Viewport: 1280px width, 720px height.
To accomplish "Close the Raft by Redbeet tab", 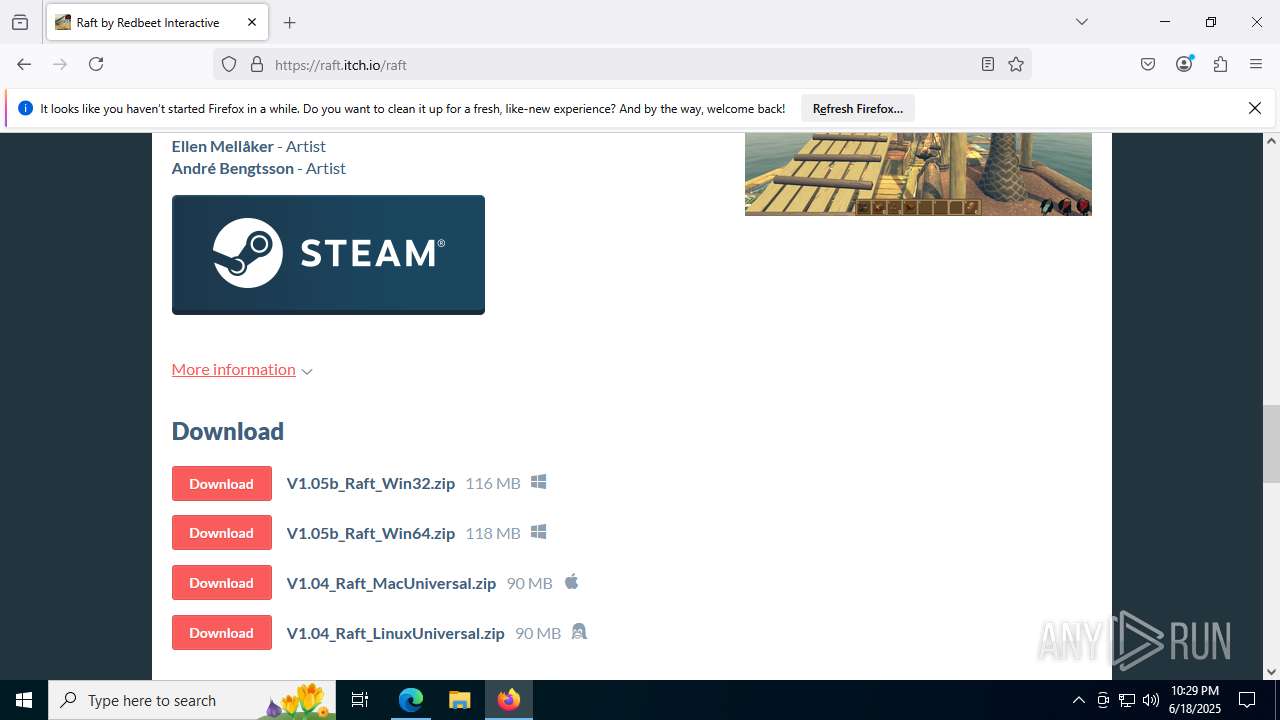I will point(252,22).
